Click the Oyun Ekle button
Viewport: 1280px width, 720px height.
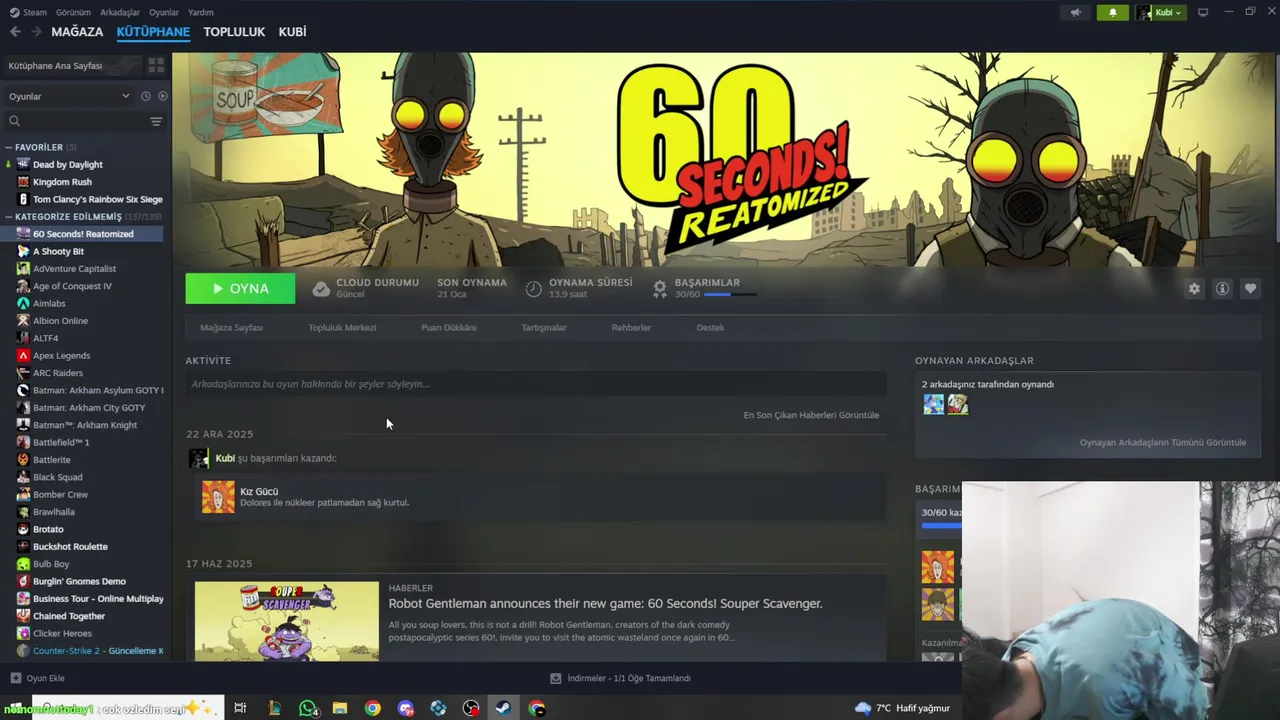coord(37,678)
